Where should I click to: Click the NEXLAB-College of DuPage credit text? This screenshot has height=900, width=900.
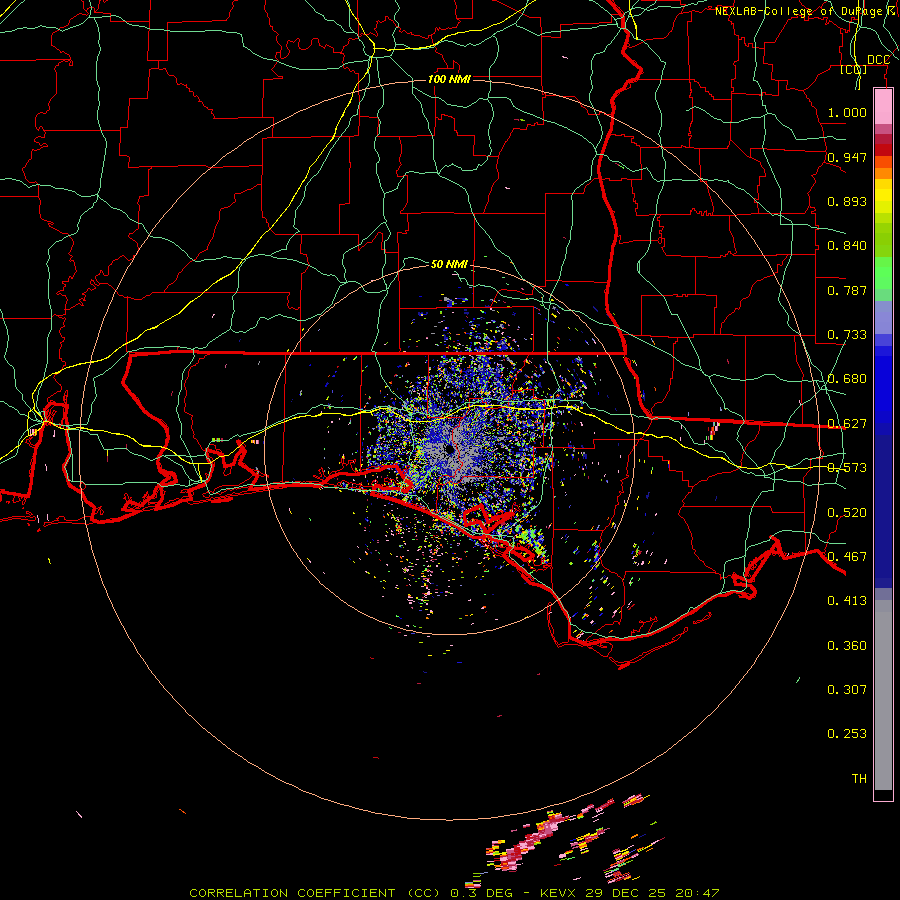click(806, 11)
